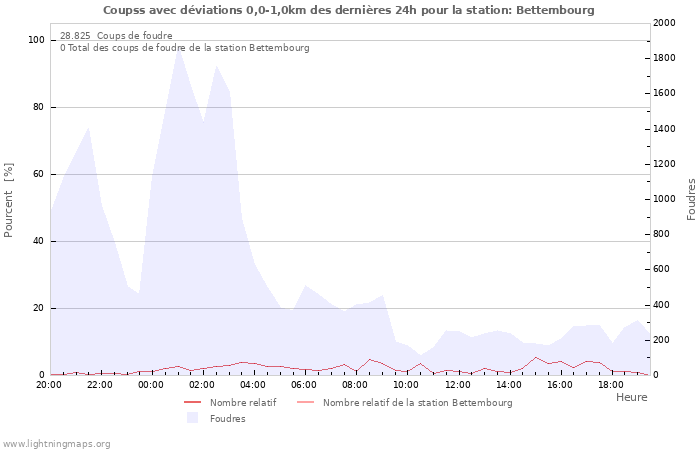
Task: Click the 20 percent axis value
Action: coord(38,308)
